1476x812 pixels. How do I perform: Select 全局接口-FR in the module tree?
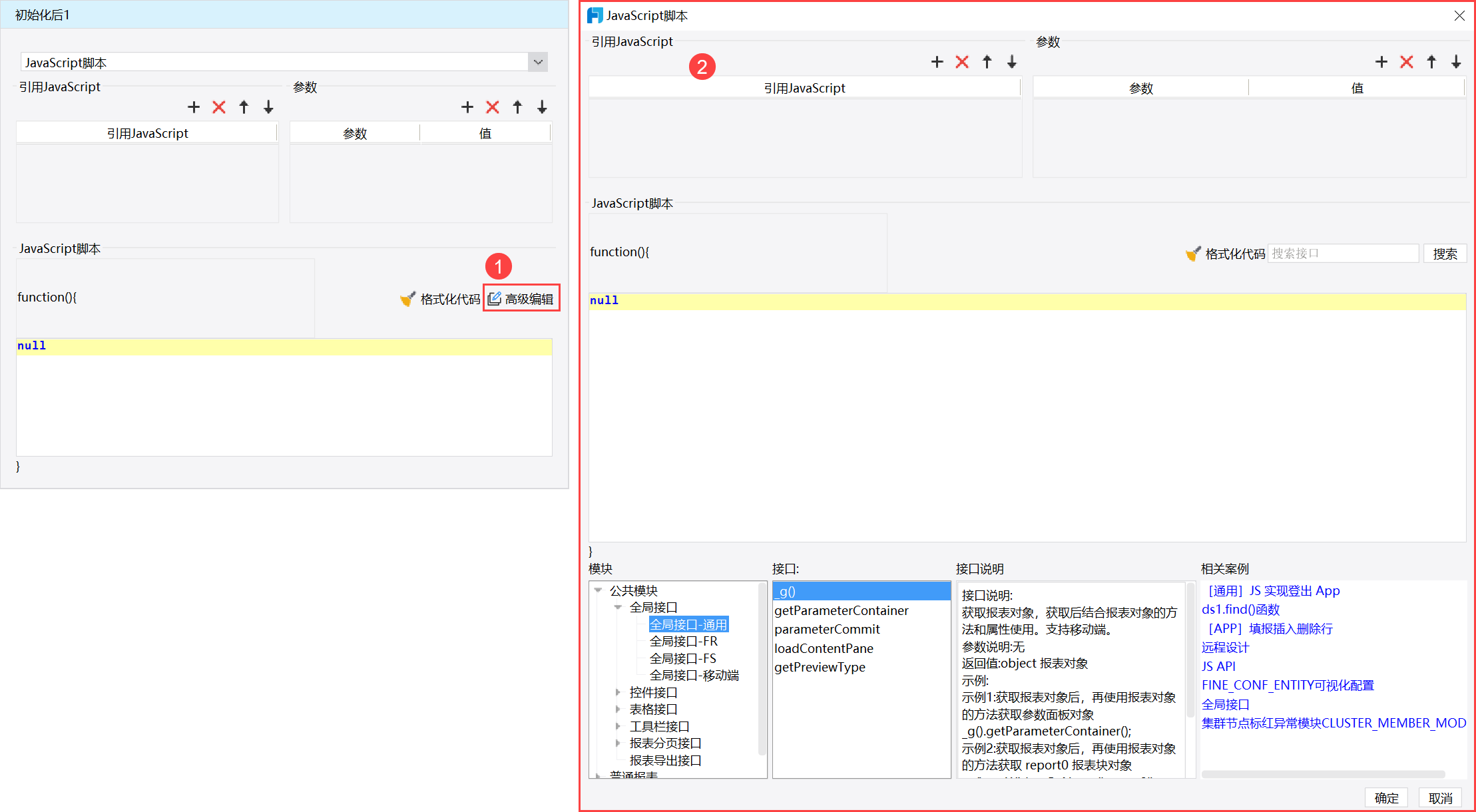pos(683,641)
